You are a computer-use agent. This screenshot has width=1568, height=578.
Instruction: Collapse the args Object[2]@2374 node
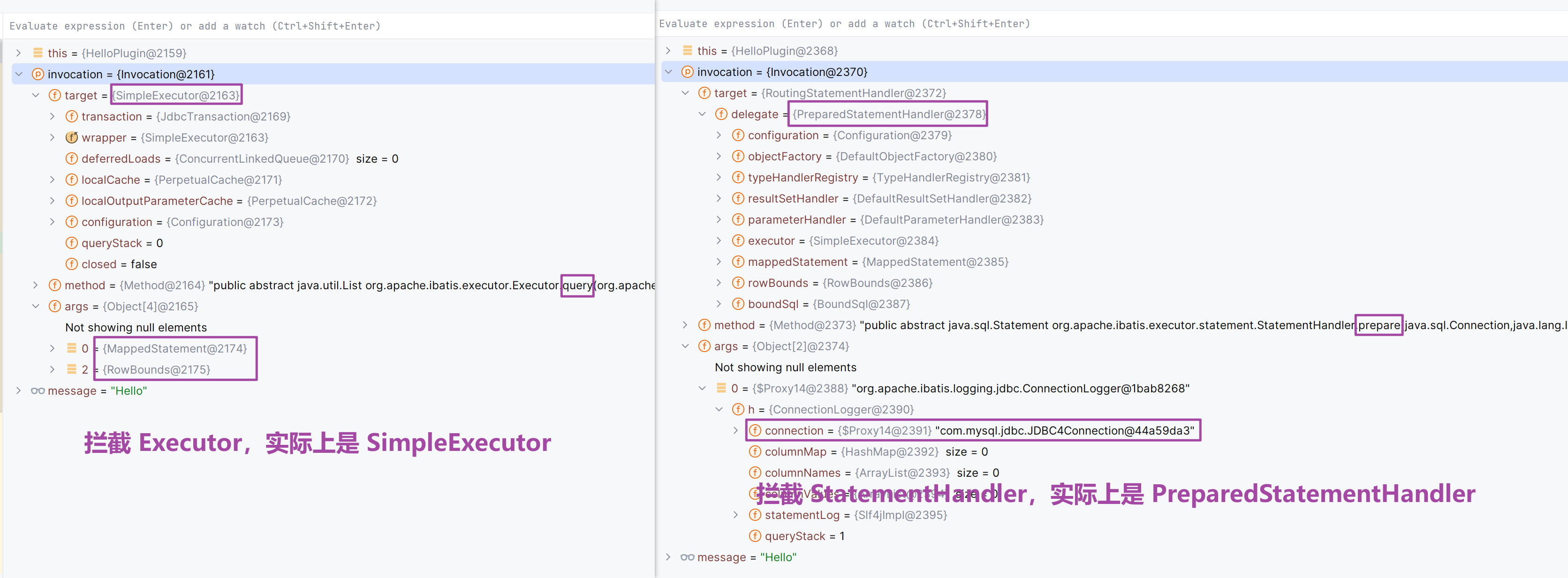[x=685, y=346]
